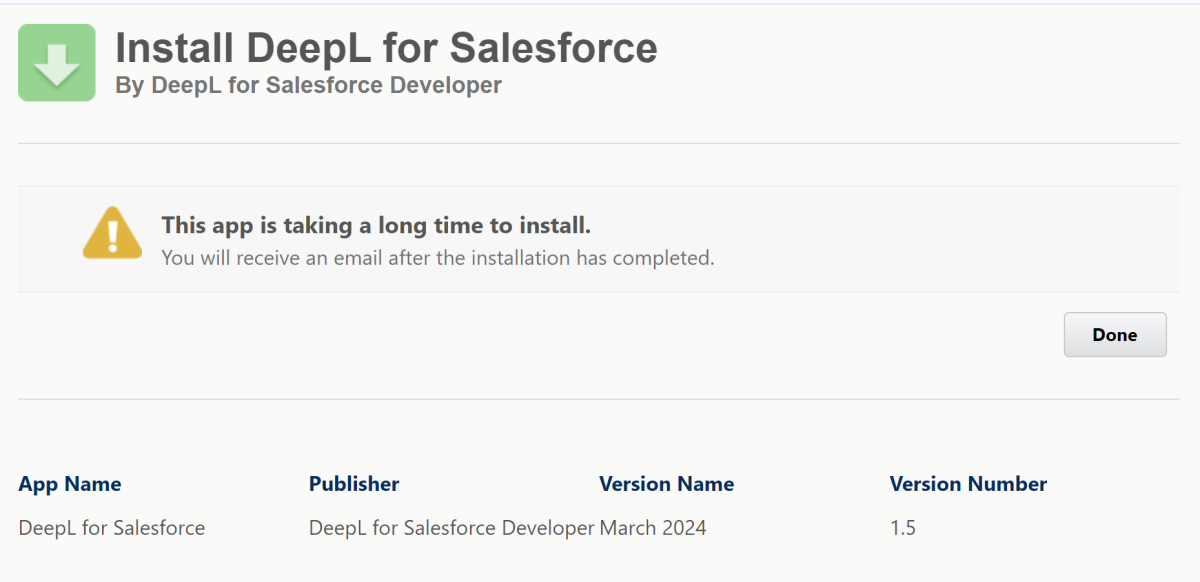
Task: Click the email notification text under the warning
Action: click(438, 258)
